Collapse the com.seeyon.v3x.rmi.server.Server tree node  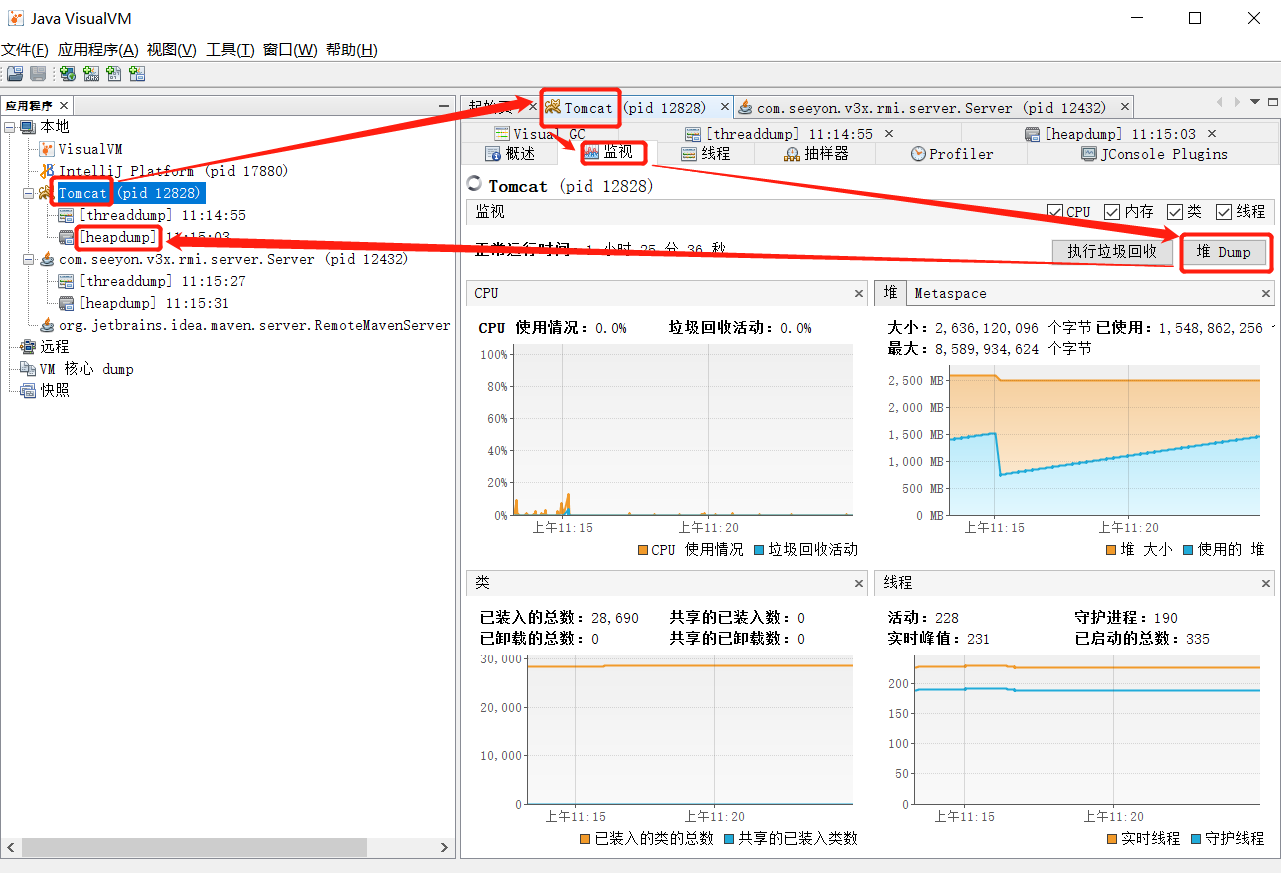pos(29,259)
